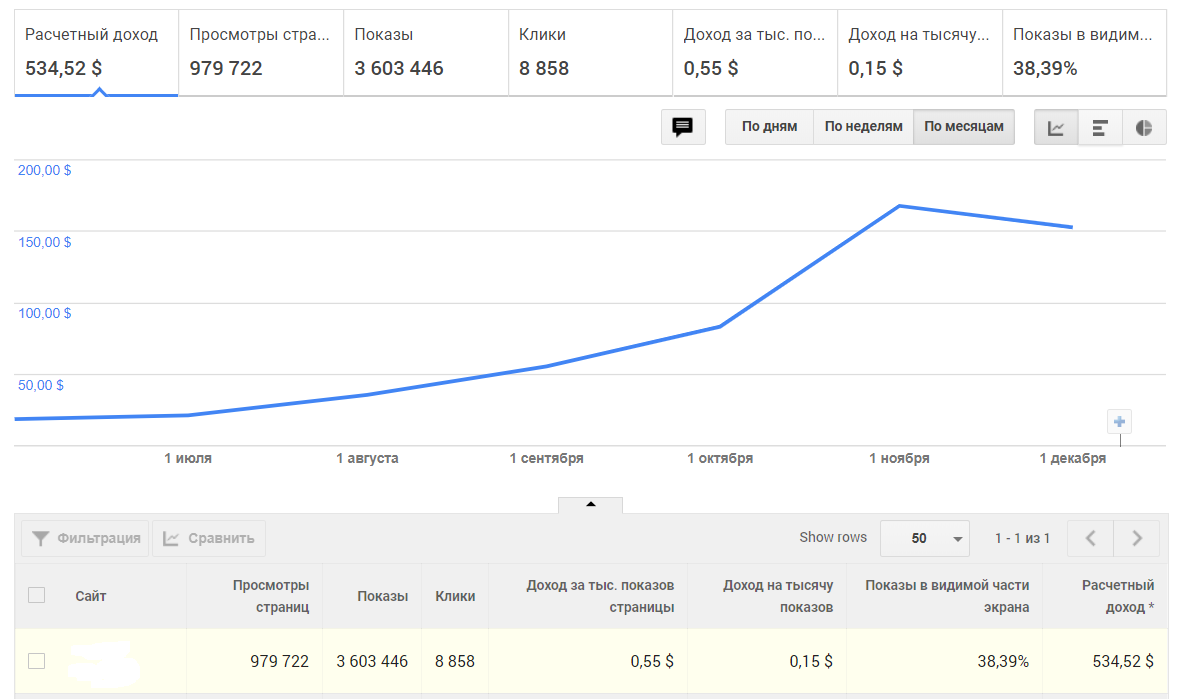Click the Сравнить compare button
The image size is (1181, 699).
(x=209, y=538)
